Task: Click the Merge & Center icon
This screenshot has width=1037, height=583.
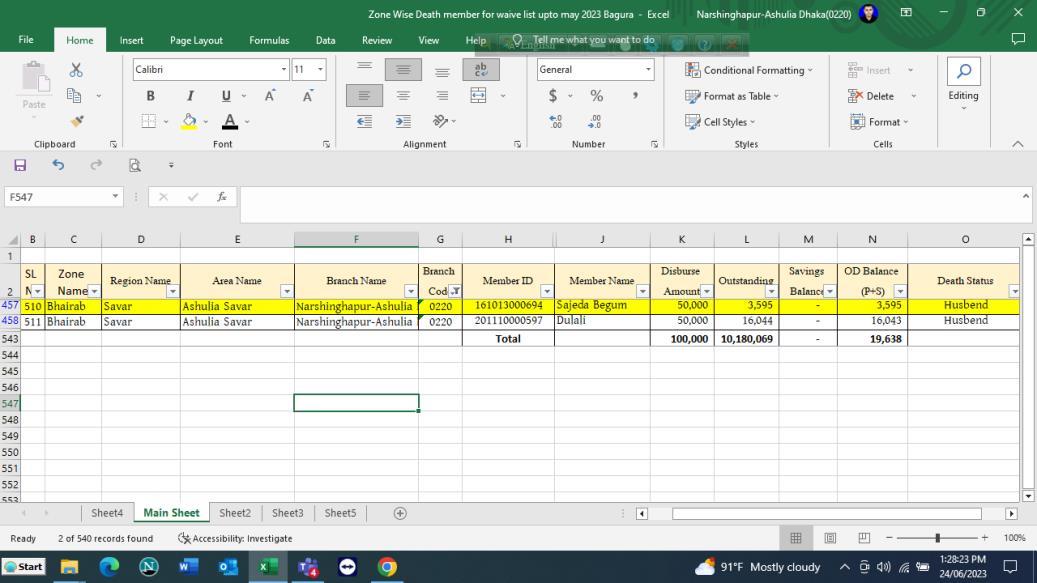Action: [478, 96]
